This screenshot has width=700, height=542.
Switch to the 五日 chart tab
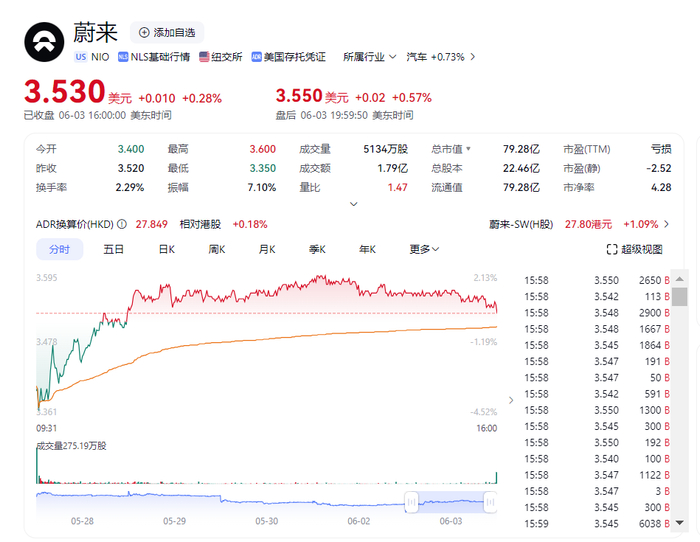[113, 249]
